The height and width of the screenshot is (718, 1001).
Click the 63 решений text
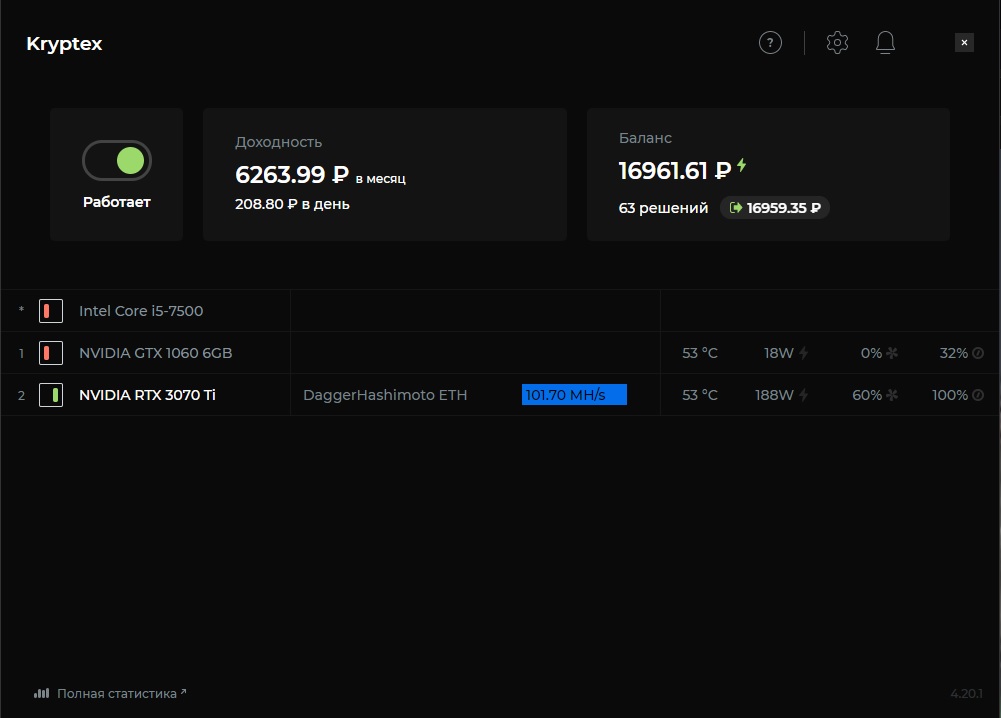(663, 208)
